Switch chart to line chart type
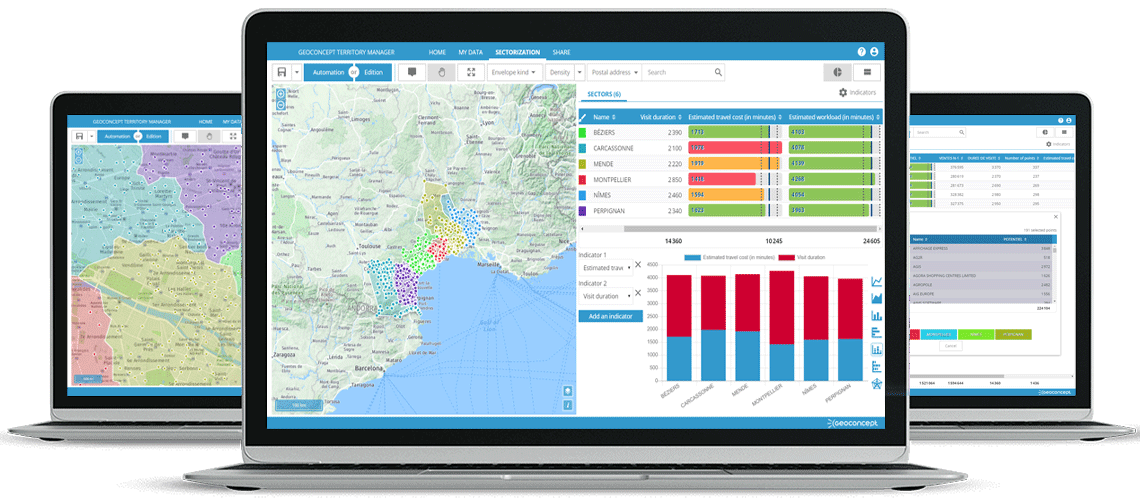The image size is (1140, 499). tap(877, 282)
